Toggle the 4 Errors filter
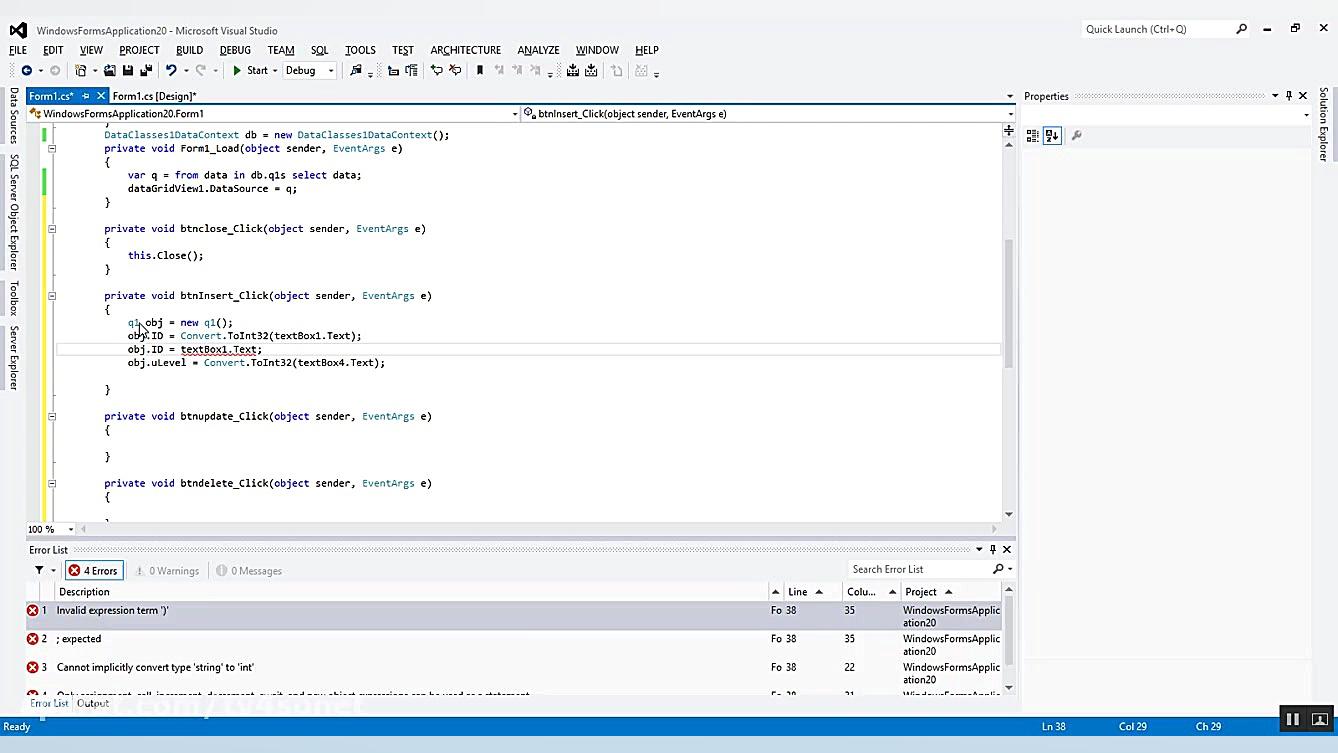 [94, 571]
